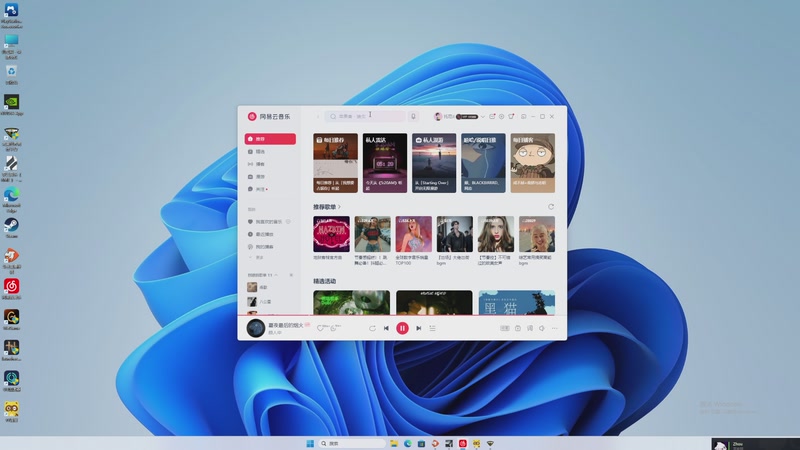This screenshot has height=450, width=800.
Task: Open the Windows Start menu
Action: click(x=310, y=443)
